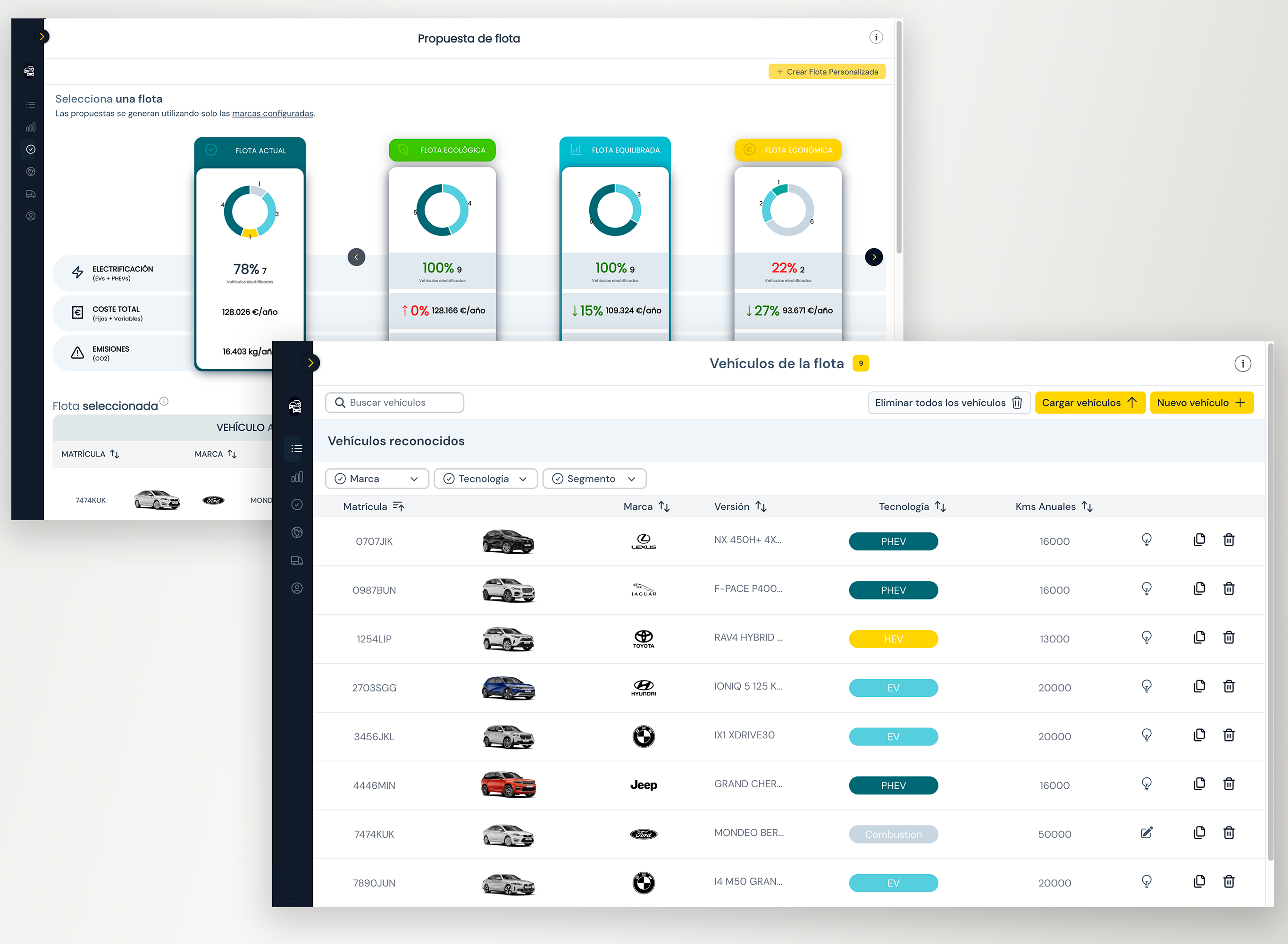Click 4446MIN license plate cell
The width and height of the screenshot is (1288, 944).
(374, 786)
